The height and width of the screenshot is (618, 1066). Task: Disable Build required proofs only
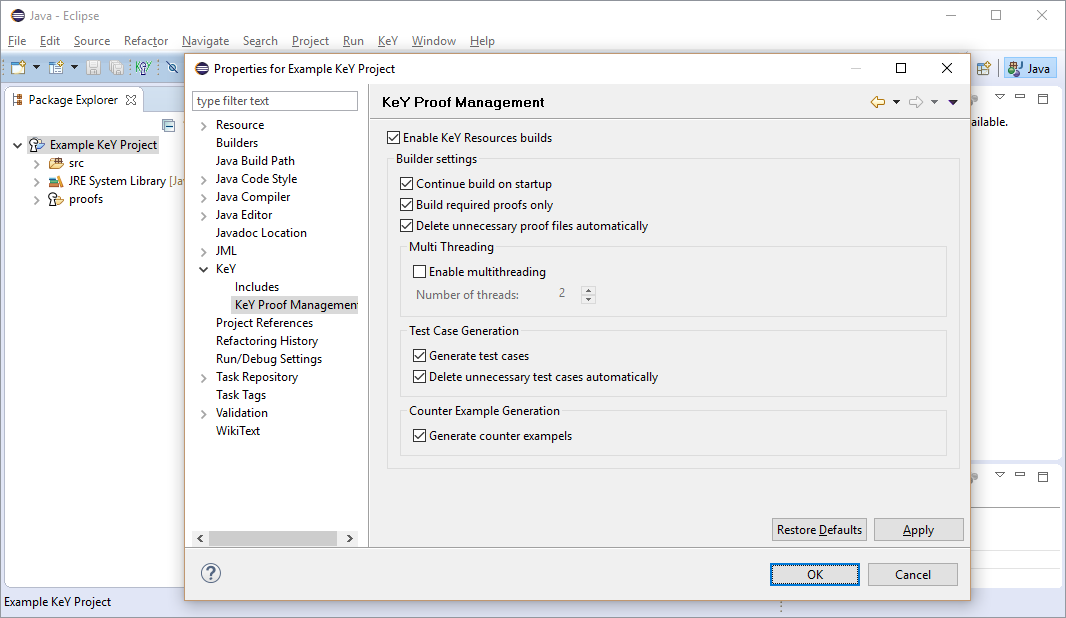click(x=407, y=205)
